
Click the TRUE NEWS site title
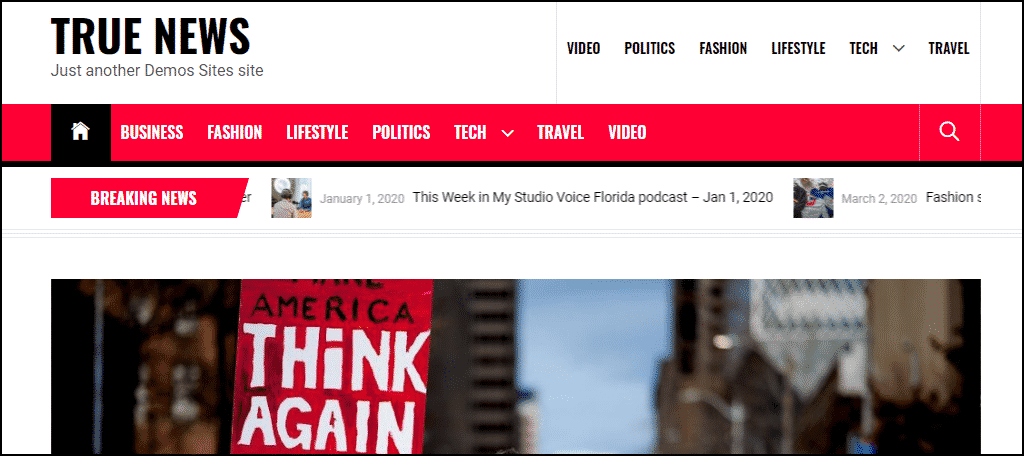coord(150,35)
